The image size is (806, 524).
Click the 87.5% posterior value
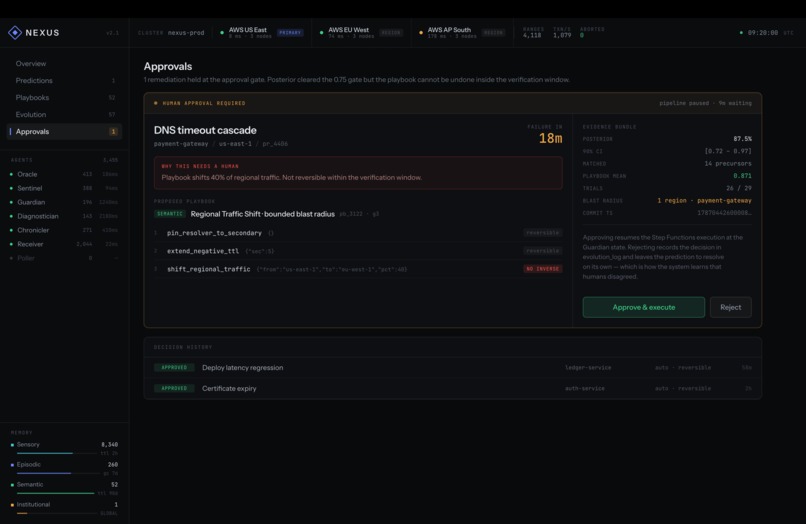(742, 139)
